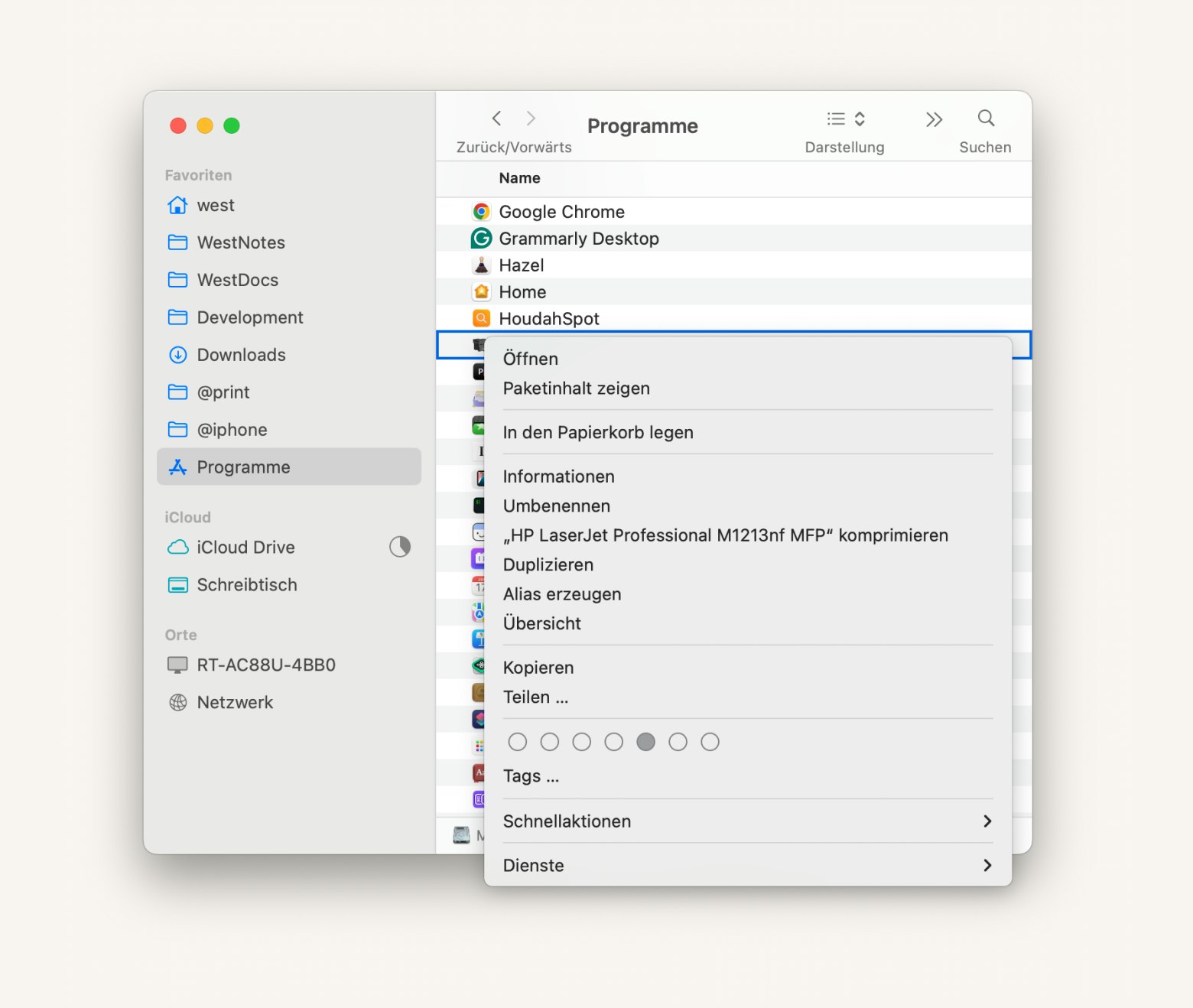Select the sixth tag color circle
This screenshot has height=1008, width=1193.
(x=678, y=742)
